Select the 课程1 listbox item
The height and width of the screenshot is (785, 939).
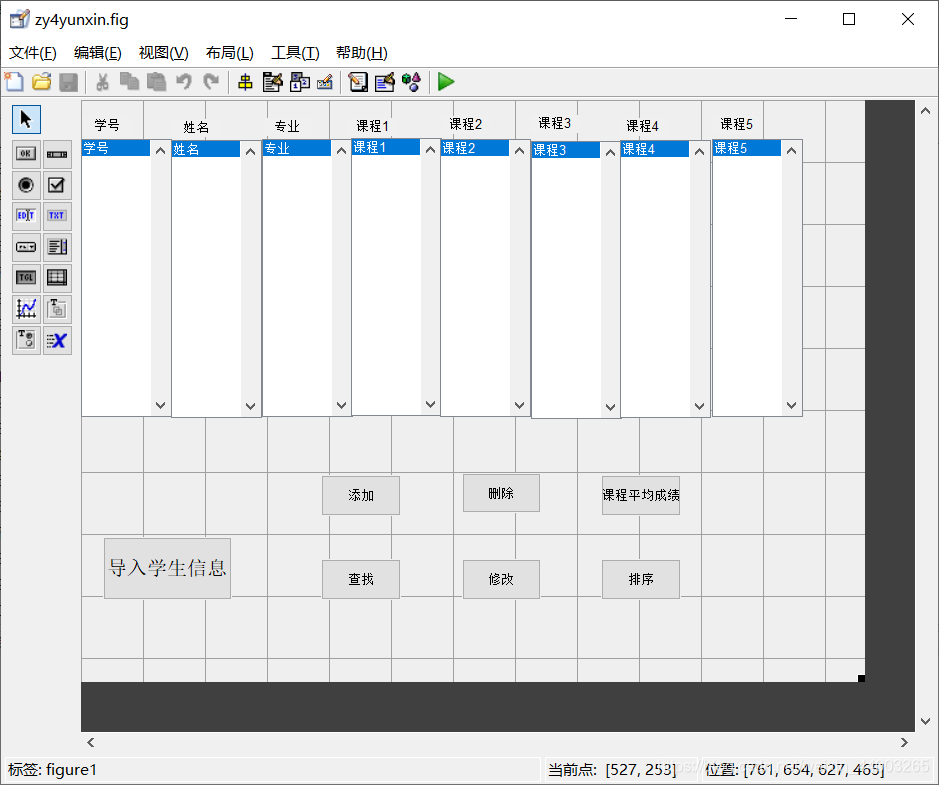386,147
